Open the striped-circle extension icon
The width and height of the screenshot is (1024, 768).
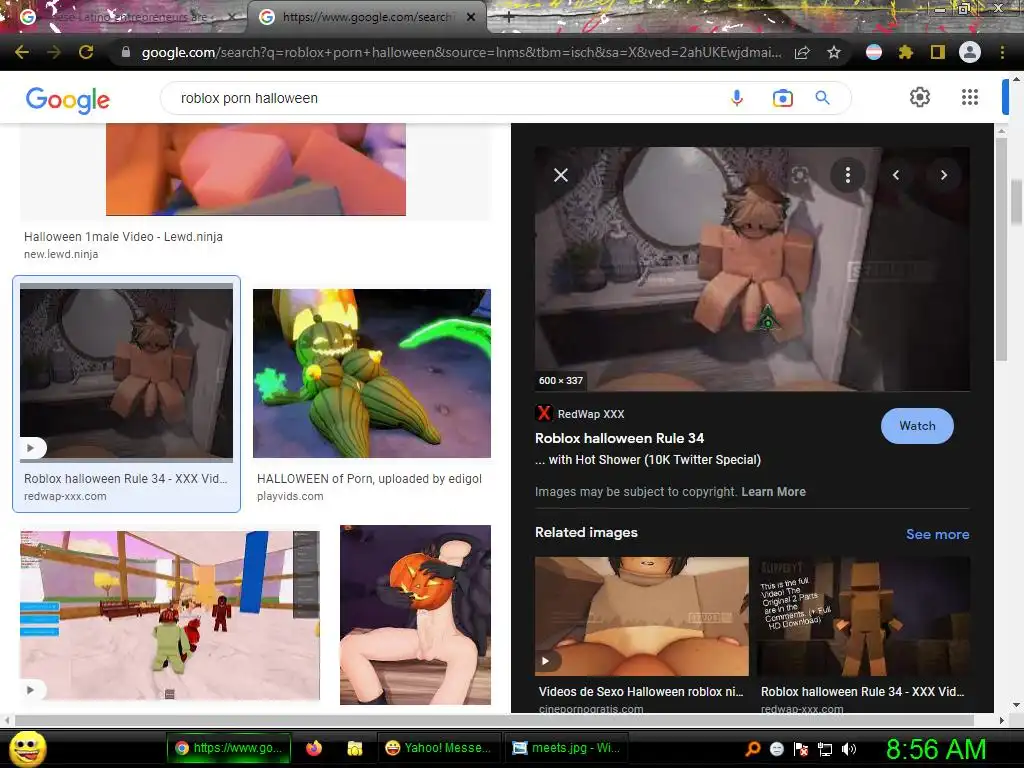pyautogui.click(x=874, y=52)
